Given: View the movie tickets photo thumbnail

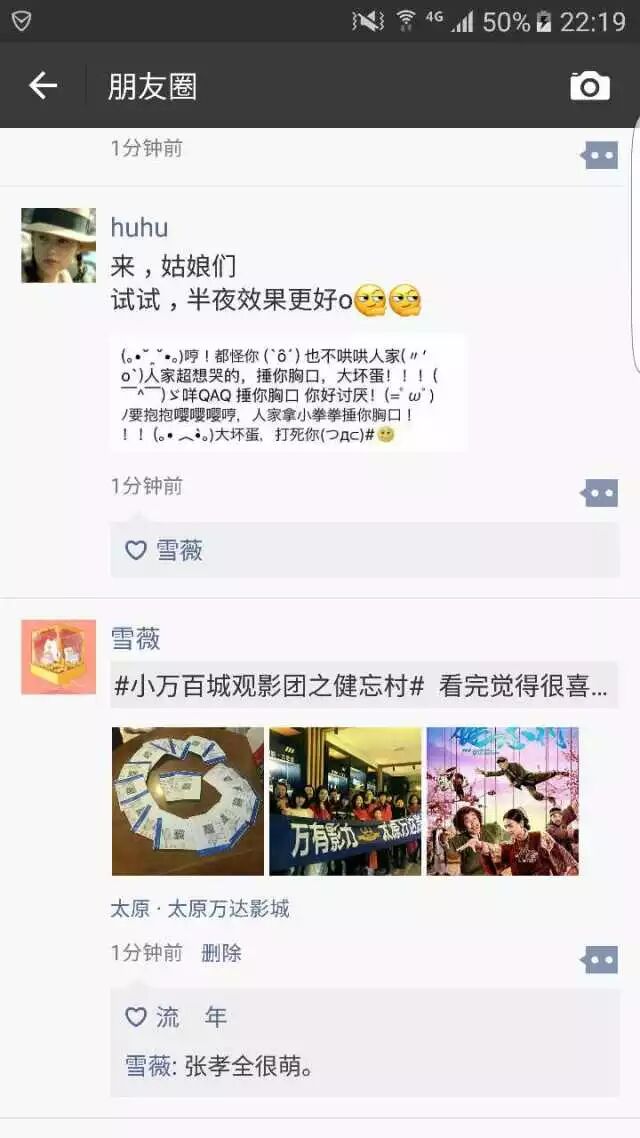Looking at the screenshot, I should pyautogui.click(x=188, y=801).
